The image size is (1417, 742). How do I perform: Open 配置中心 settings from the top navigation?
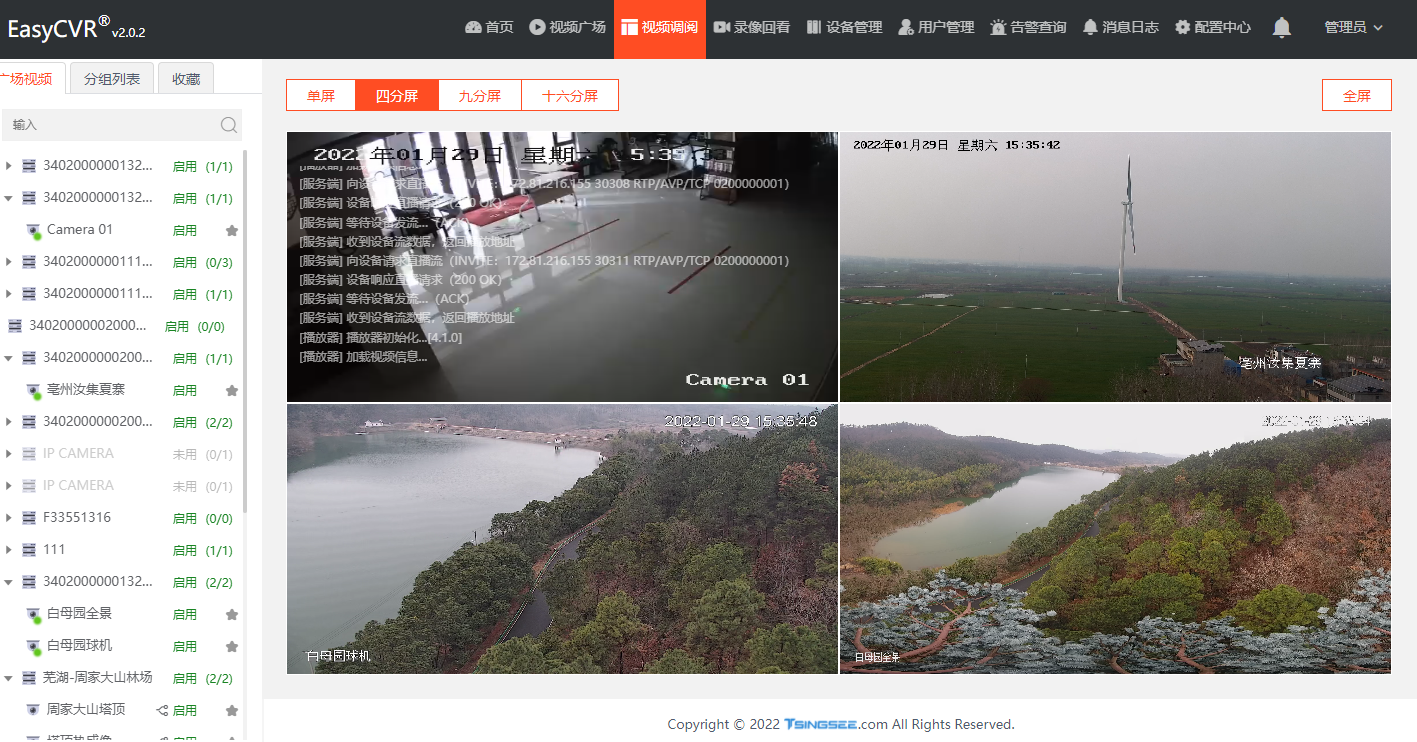pos(1212,27)
